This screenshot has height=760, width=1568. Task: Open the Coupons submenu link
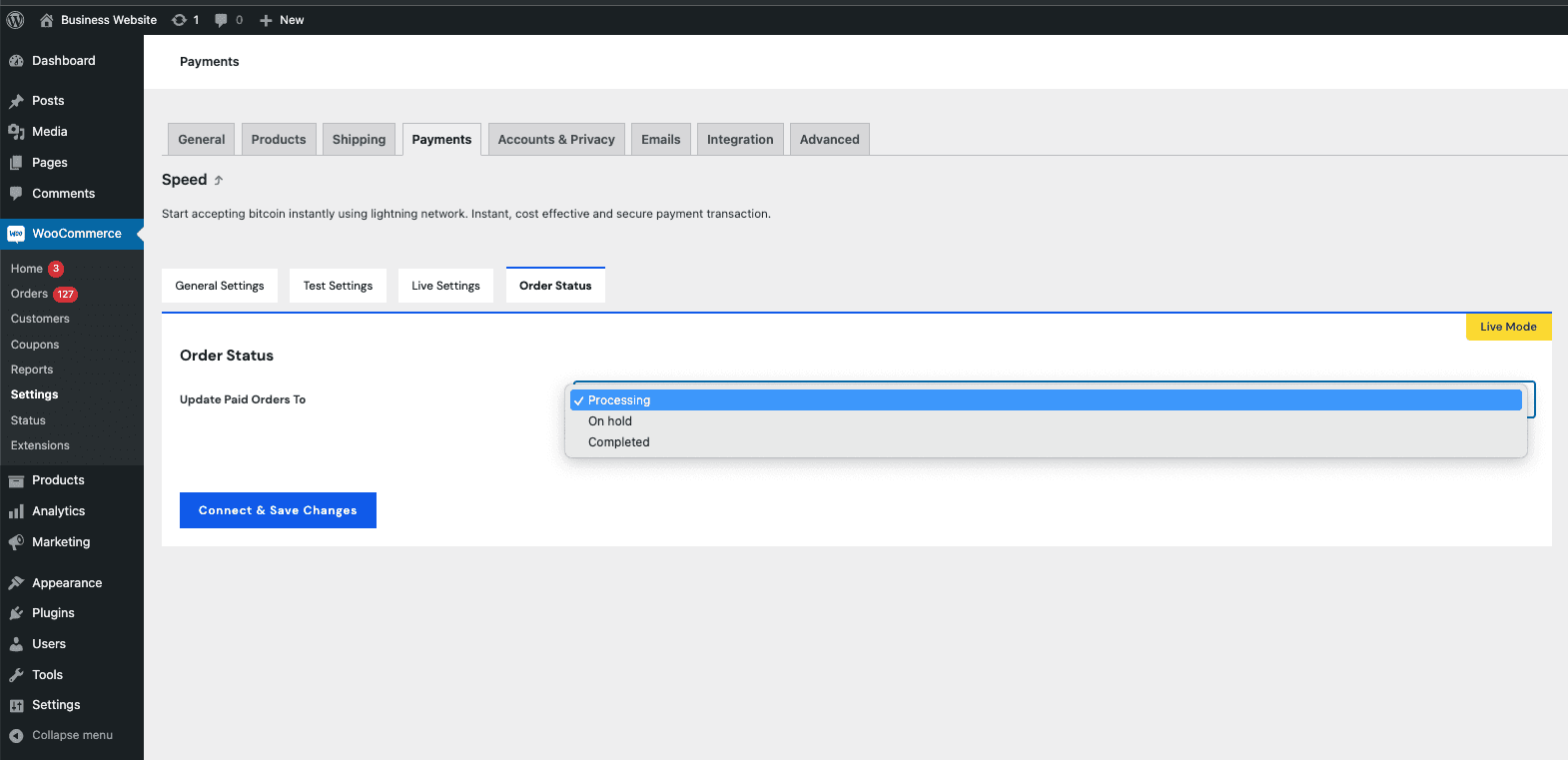click(x=35, y=345)
